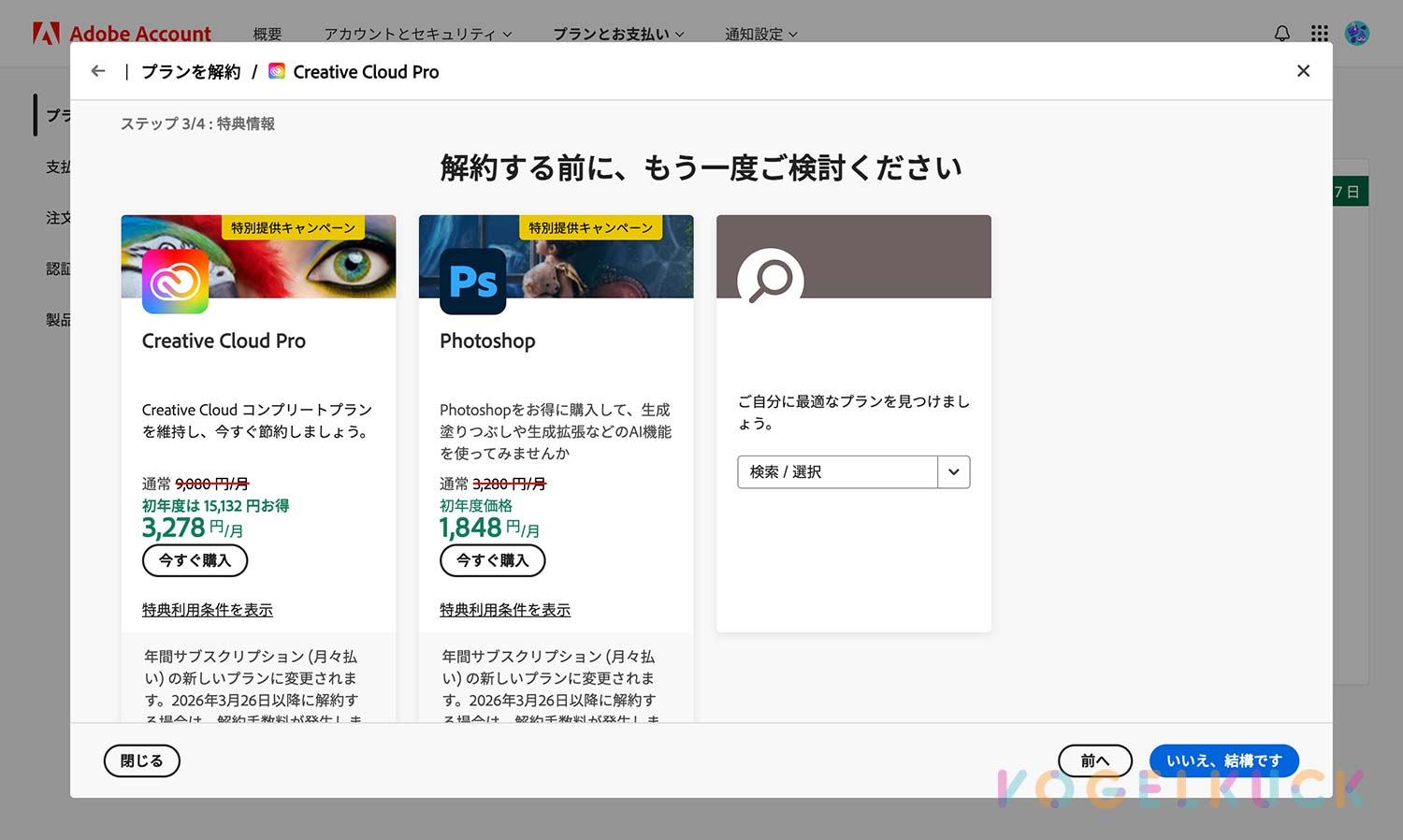Click the Creative Cloud Pro icon next to breadcrumb

point(276,70)
